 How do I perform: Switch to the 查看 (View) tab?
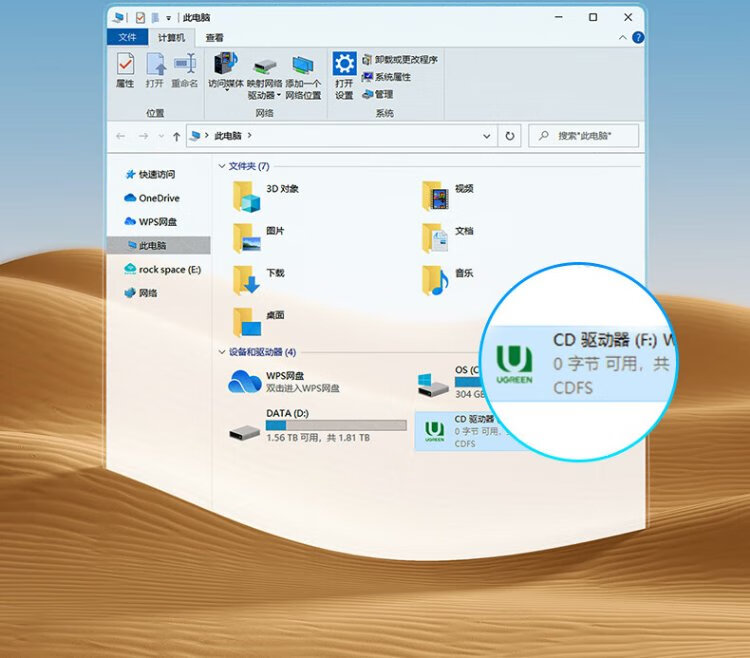point(214,38)
